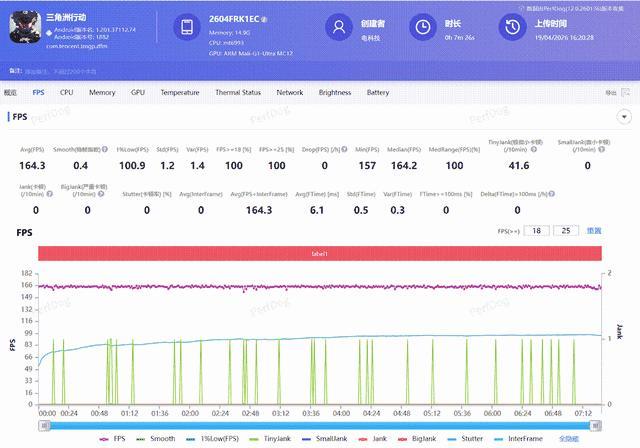Click the 三角洲行动 game avatar thumbnail
This screenshot has height=448, width=640.
click(x=25, y=27)
